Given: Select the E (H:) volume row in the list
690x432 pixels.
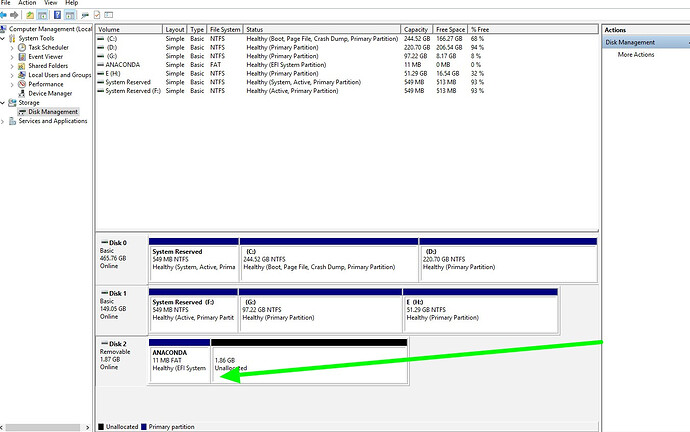Looking at the screenshot, I should click(x=290, y=73).
